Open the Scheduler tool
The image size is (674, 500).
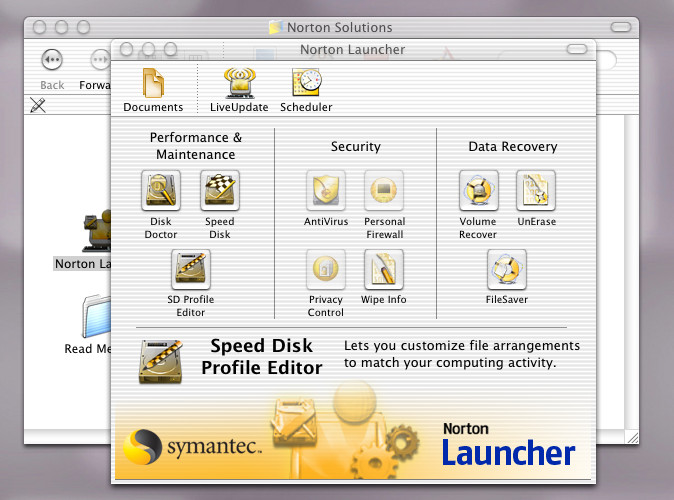(306, 84)
